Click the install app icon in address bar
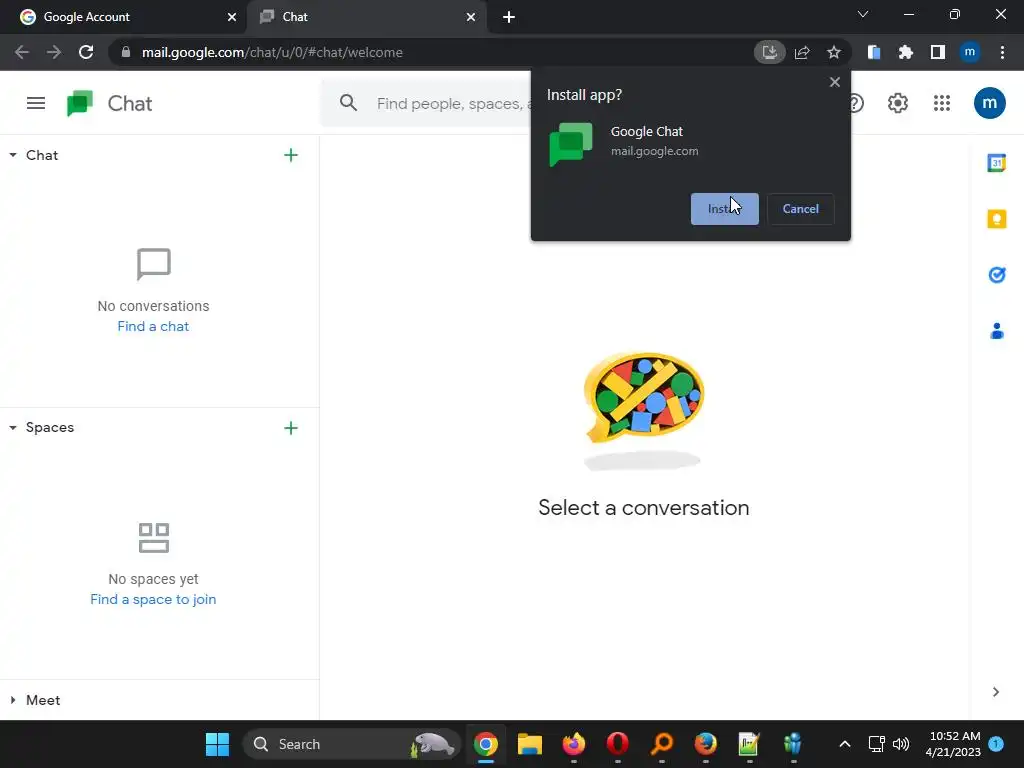 point(769,52)
